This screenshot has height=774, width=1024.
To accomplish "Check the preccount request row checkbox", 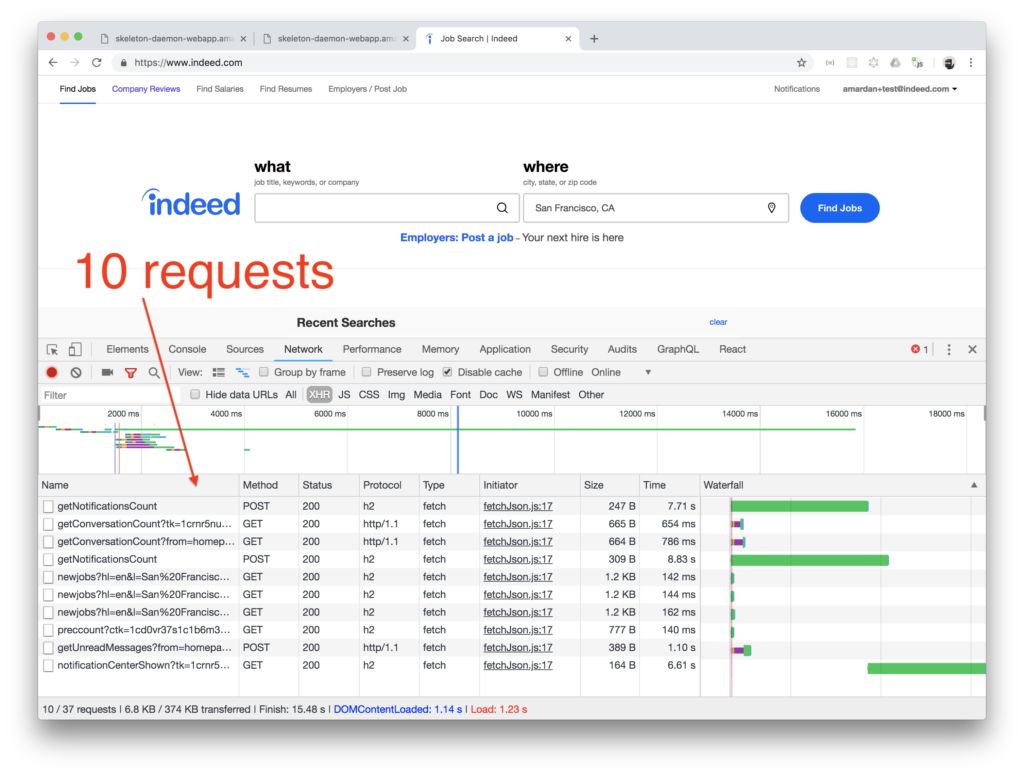I will coord(48,630).
